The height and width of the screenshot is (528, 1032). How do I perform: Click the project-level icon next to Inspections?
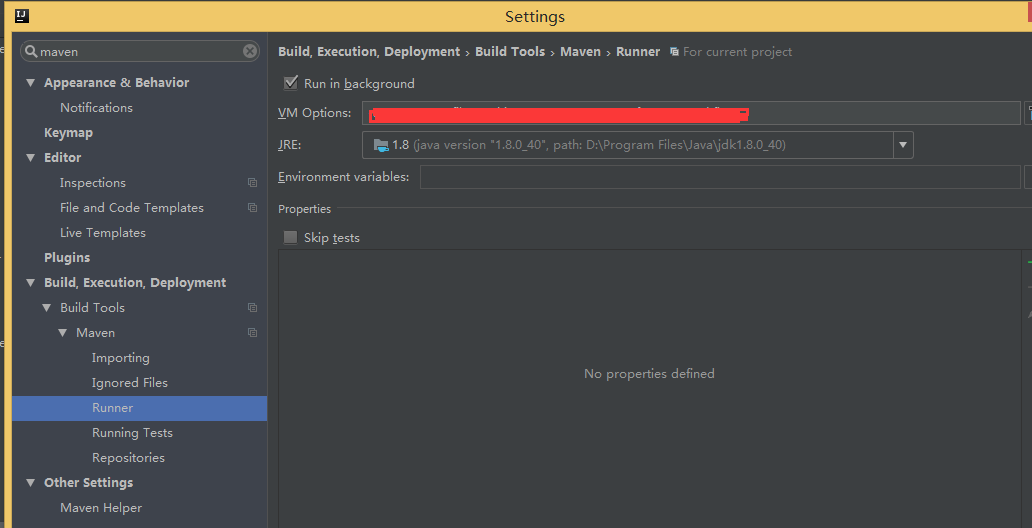[x=252, y=182]
